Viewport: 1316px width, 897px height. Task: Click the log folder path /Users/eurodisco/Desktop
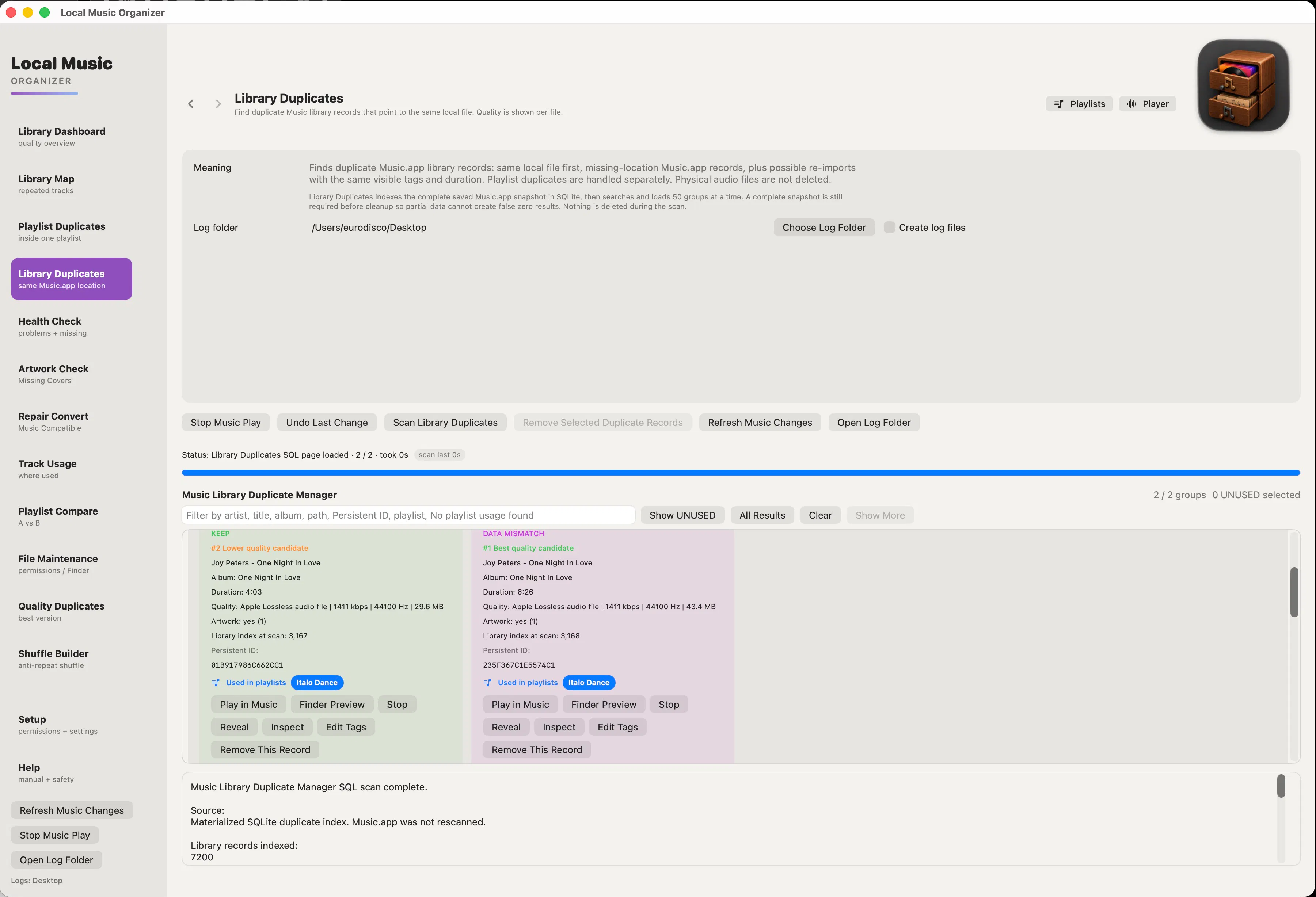pyautogui.click(x=369, y=228)
